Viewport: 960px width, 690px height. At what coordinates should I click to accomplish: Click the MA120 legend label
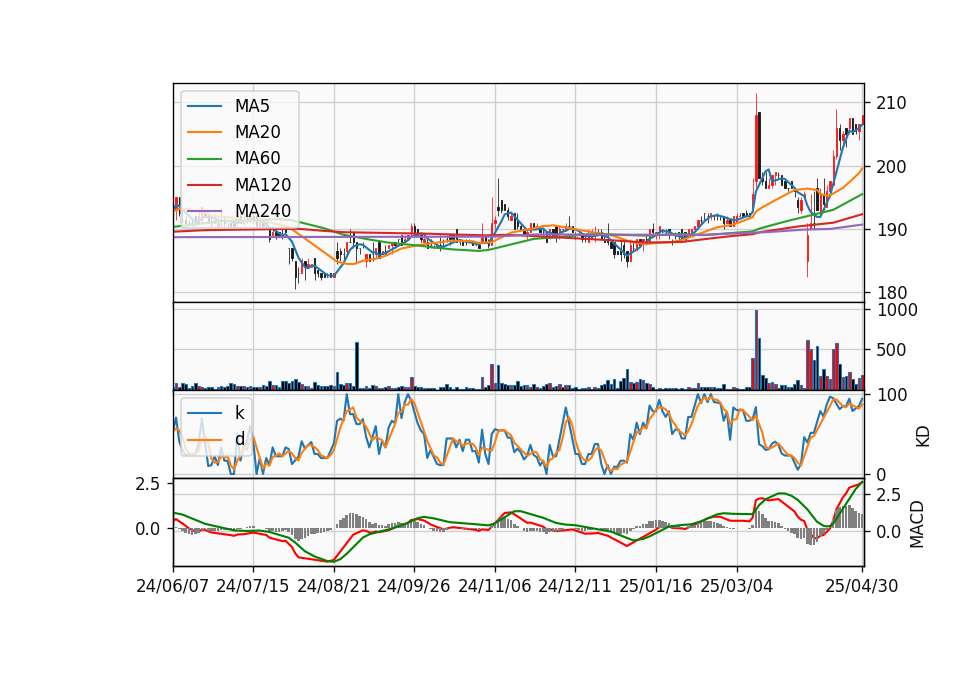pyautogui.click(x=263, y=185)
